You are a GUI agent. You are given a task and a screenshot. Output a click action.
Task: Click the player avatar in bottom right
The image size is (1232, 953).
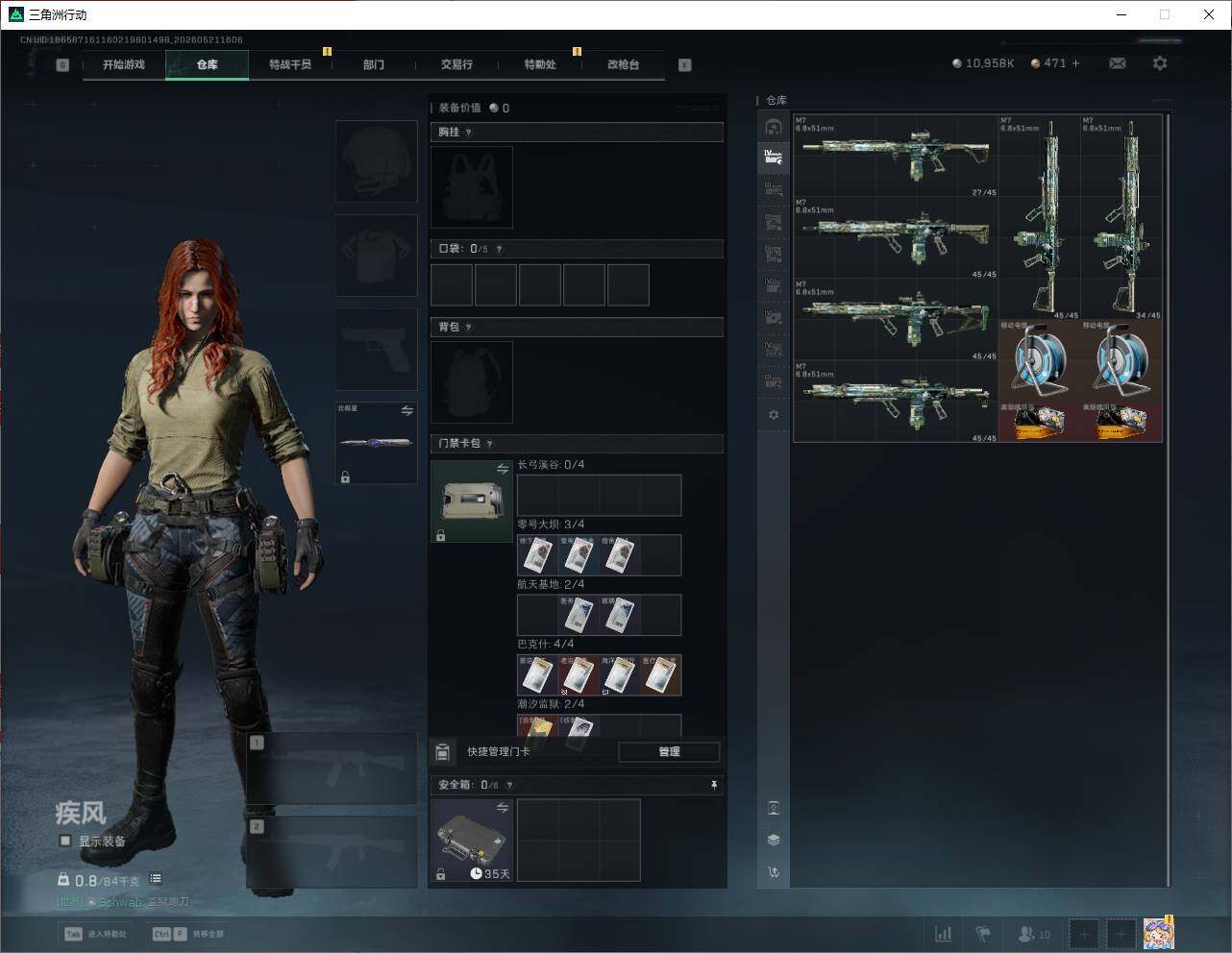click(1158, 933)
